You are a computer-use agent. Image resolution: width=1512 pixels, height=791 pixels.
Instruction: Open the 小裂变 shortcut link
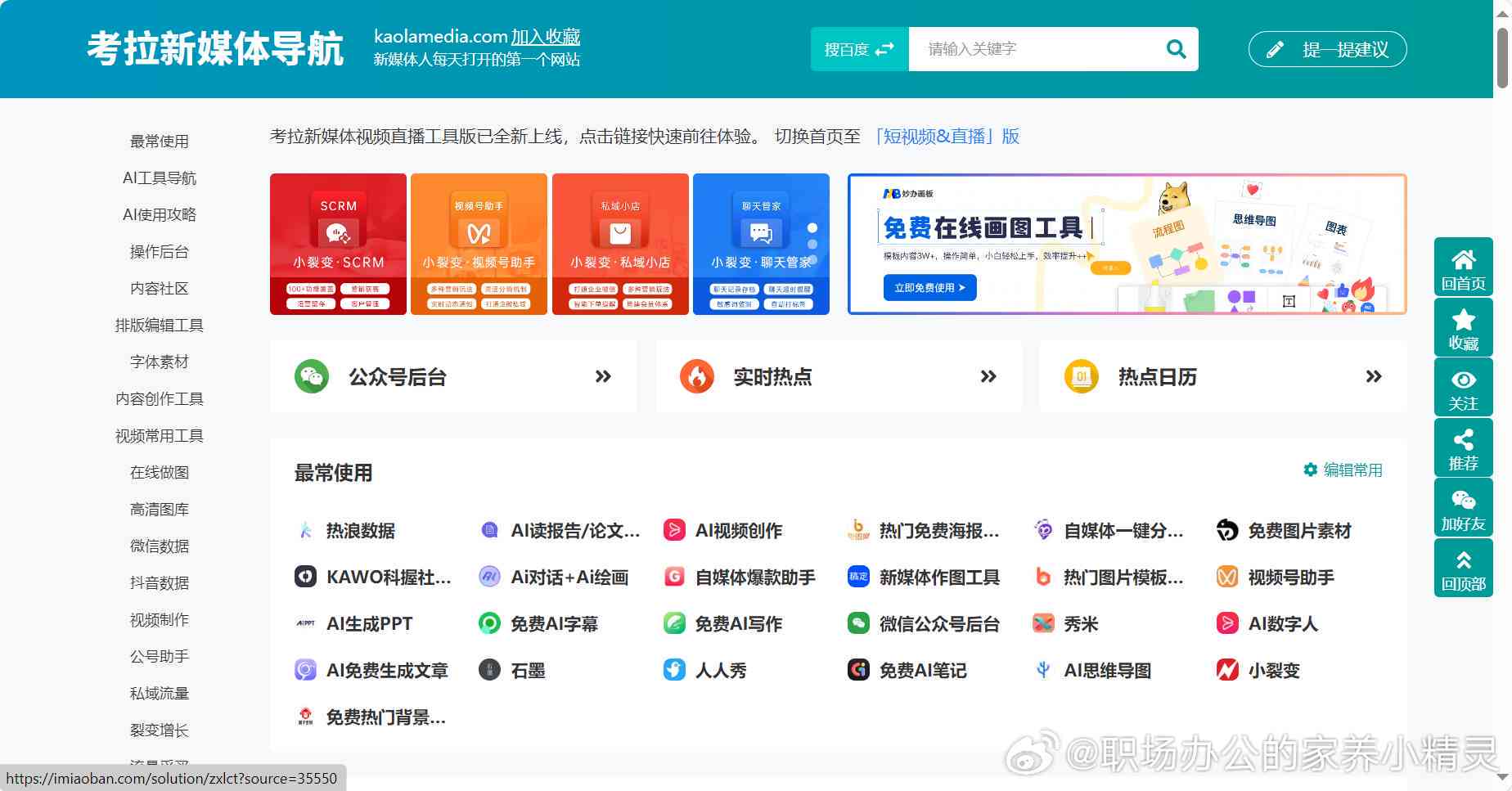pyautogui.click(x=1258, y=670)
